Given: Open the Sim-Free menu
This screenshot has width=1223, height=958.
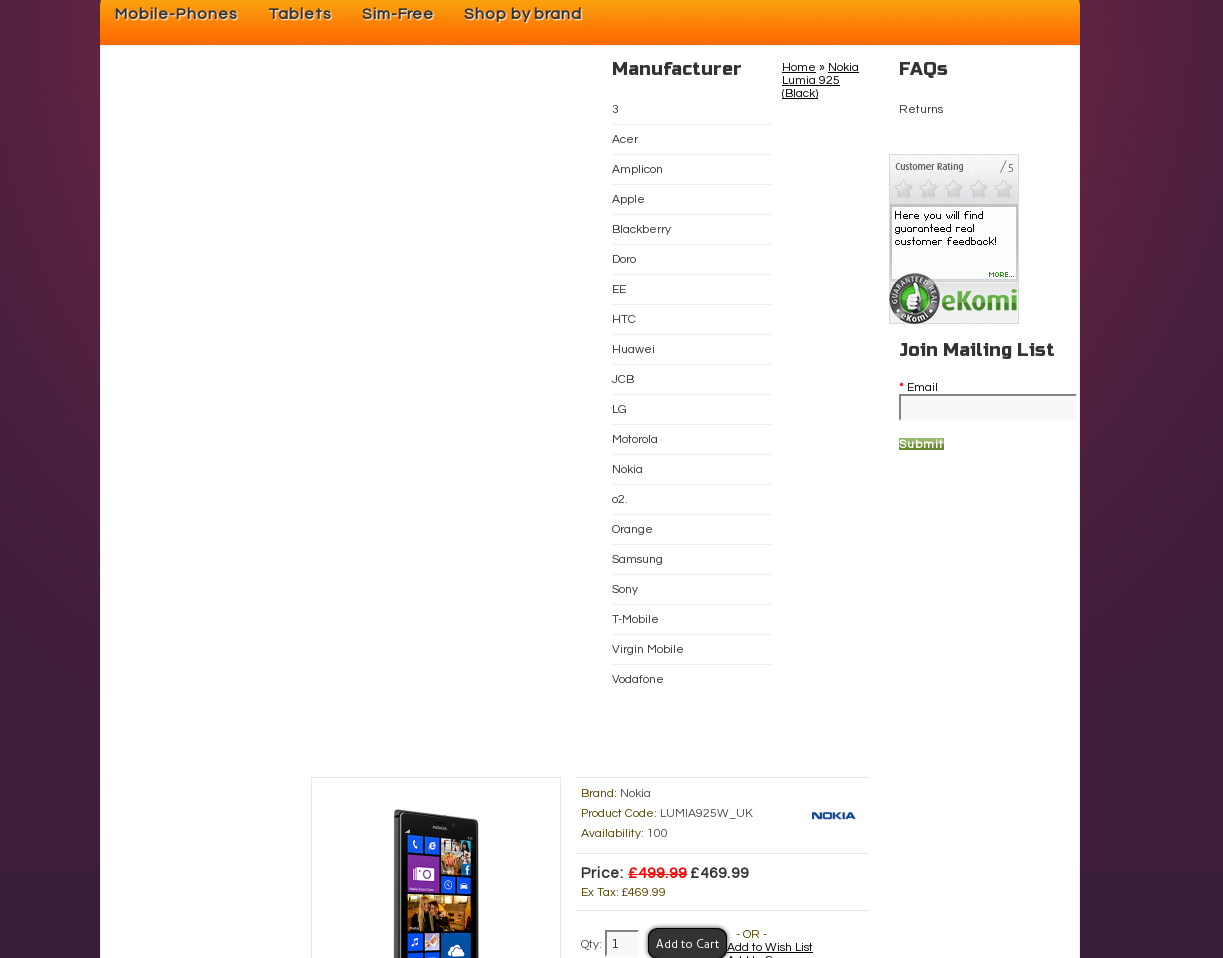Looking at the screenshot, I should click(x=397, y=14).
